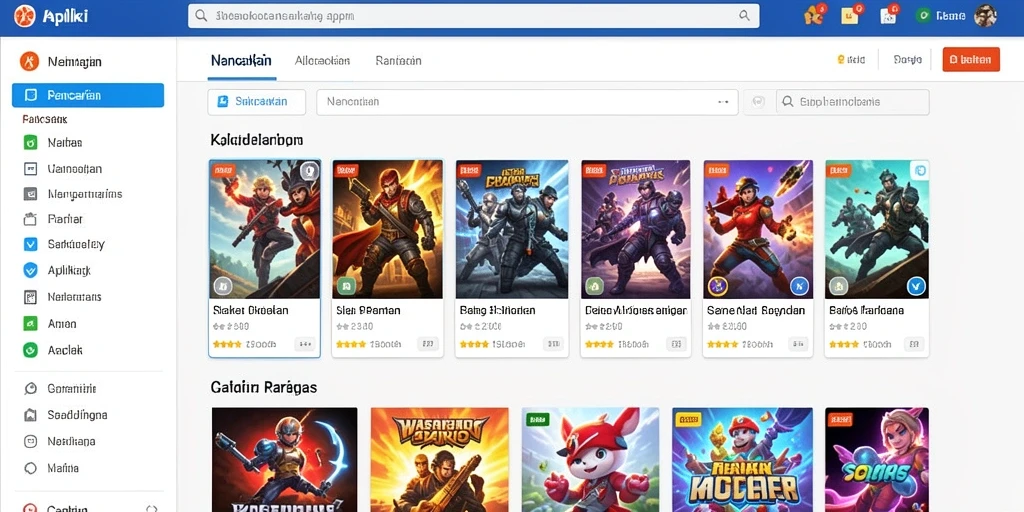
Task: Toggle the blue Aplikiakjk check in the sidebar
Action: (30, 270)
